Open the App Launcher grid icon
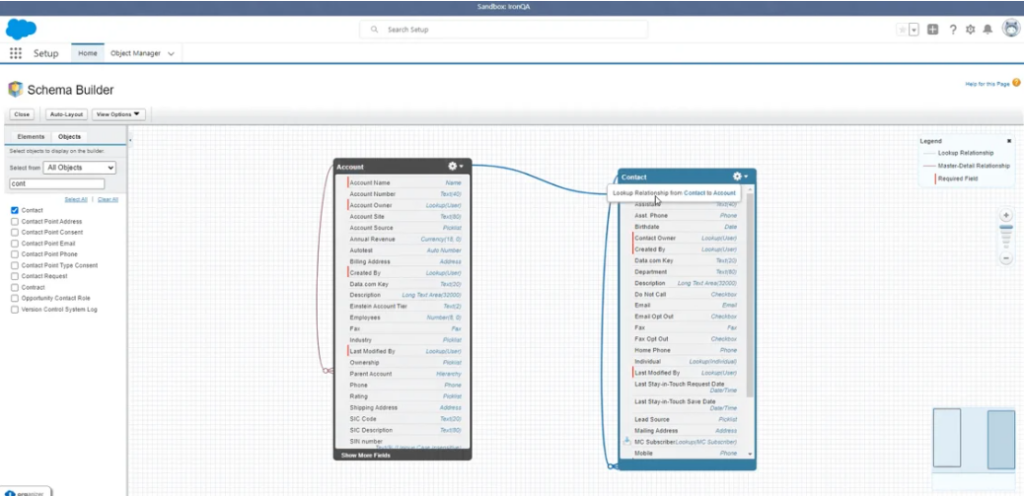Viewport: 1024px width, 496px height. coord(16,54)
